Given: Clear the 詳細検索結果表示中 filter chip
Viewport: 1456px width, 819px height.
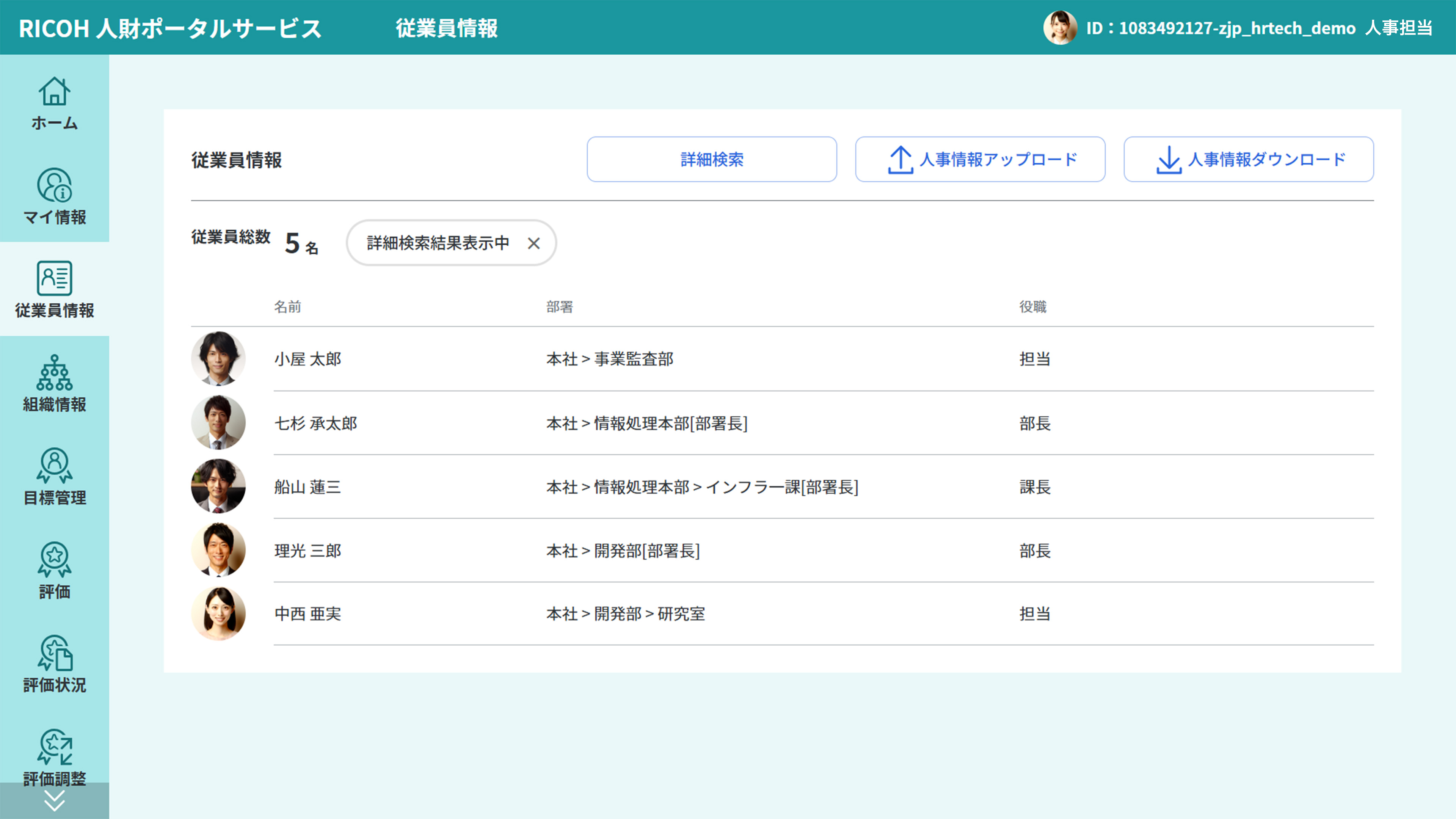Looking at the screenshot, I should (534, 243).
